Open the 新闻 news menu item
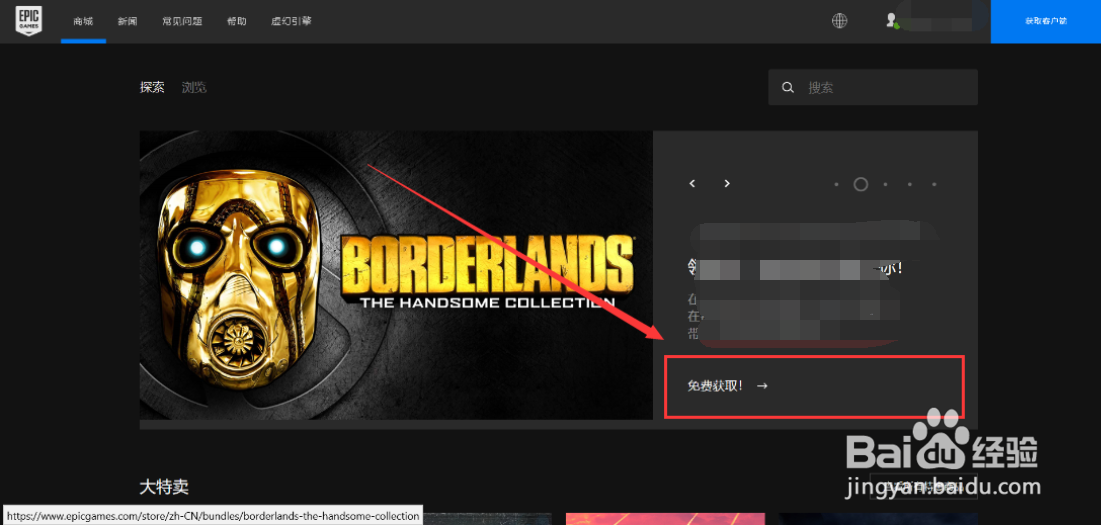The width and height of the screenshot is (1101, 525). (127, 21)
